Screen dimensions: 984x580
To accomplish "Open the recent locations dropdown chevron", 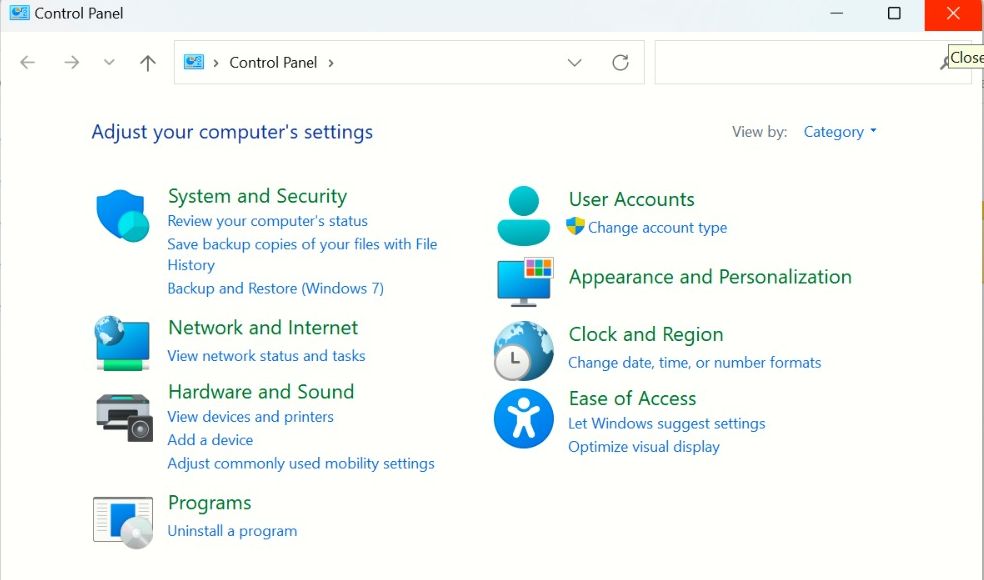I will tap(109, 62).
